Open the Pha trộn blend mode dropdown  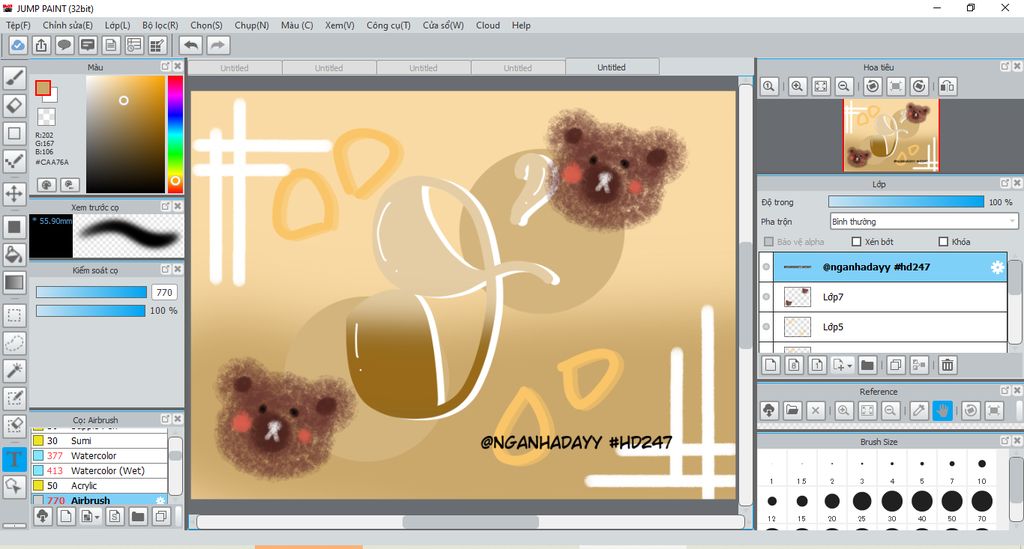[923, 221]
